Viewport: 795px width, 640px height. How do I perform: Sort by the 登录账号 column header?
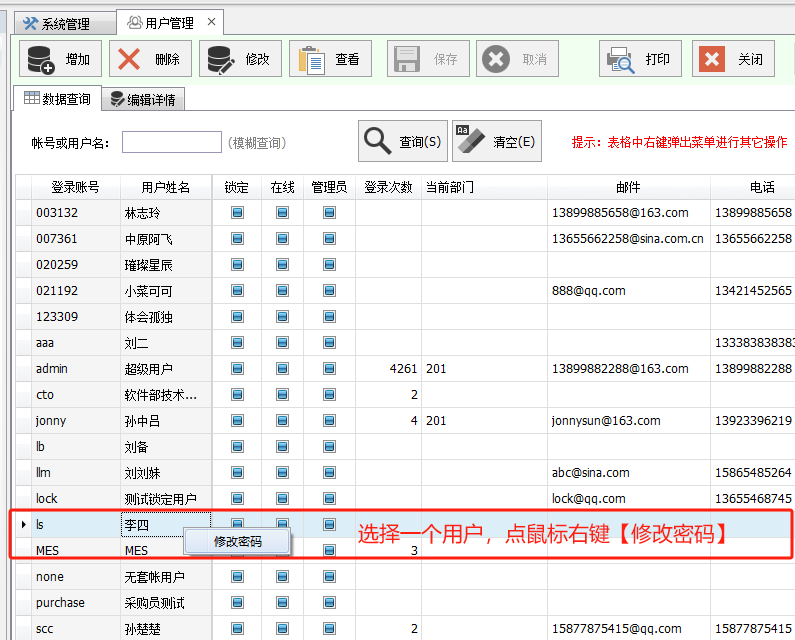[76, 187]
